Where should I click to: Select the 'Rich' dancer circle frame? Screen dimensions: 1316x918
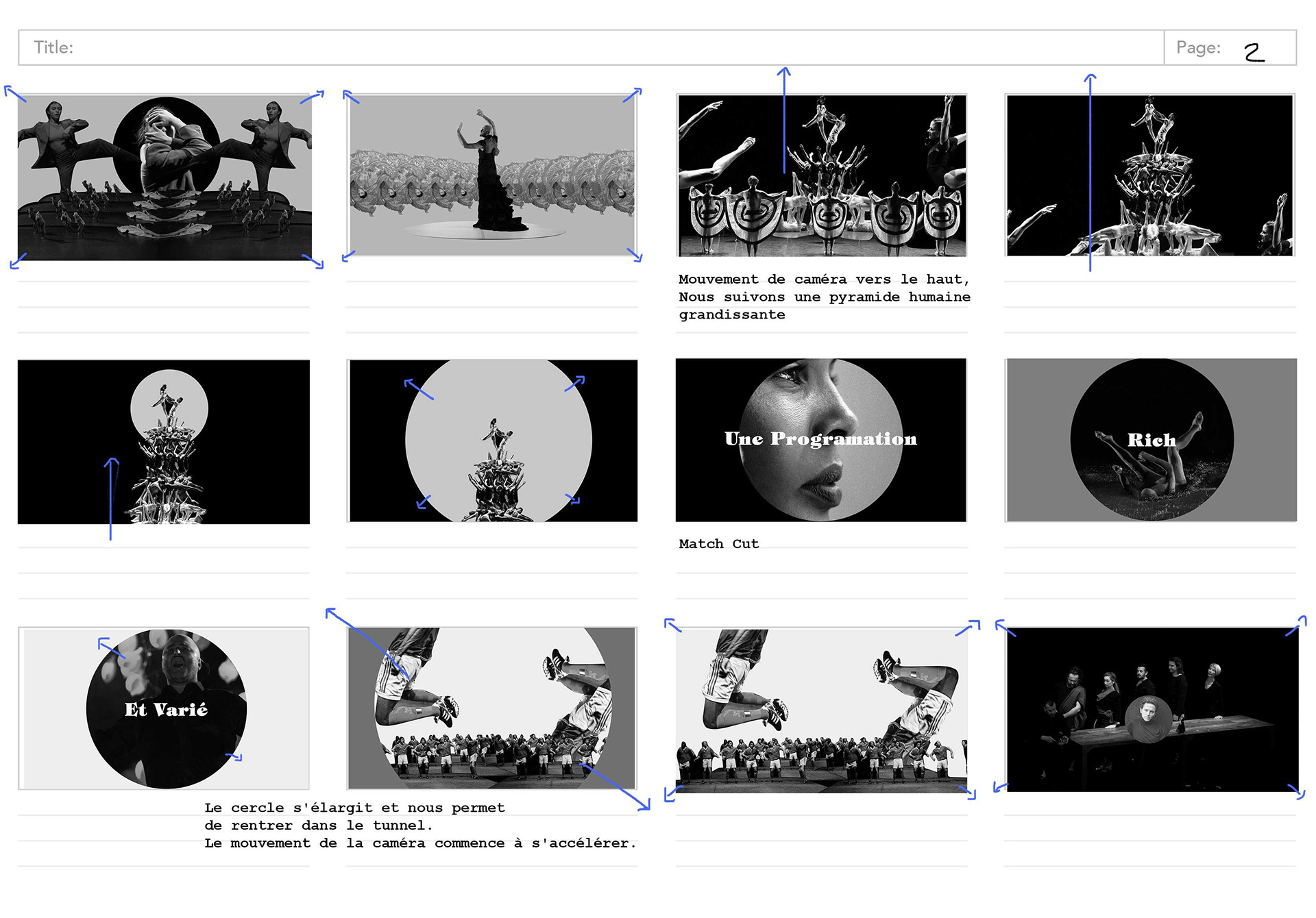[1151, 440]
